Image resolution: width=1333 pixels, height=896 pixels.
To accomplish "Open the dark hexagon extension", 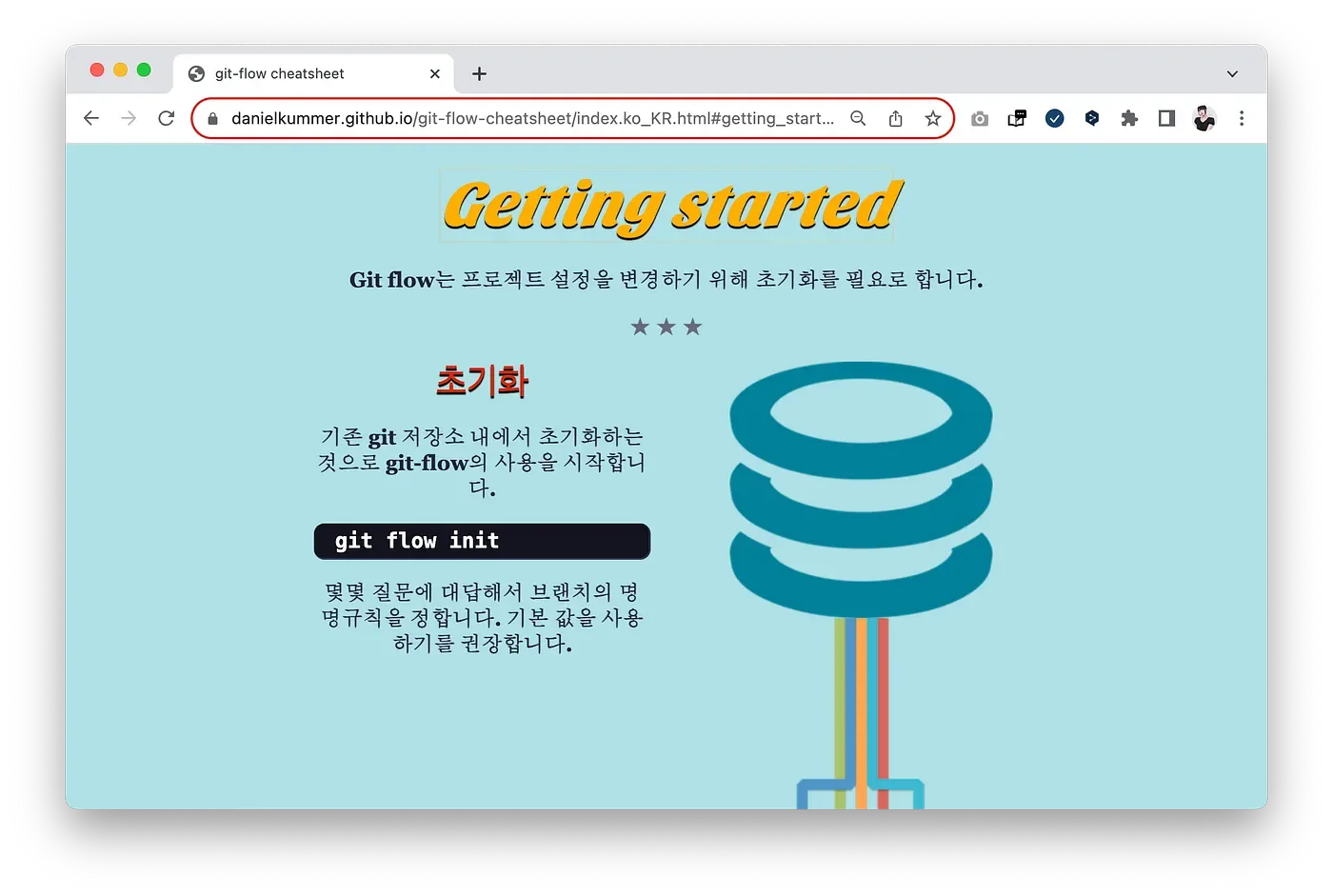I will [x=1092, y=118].
